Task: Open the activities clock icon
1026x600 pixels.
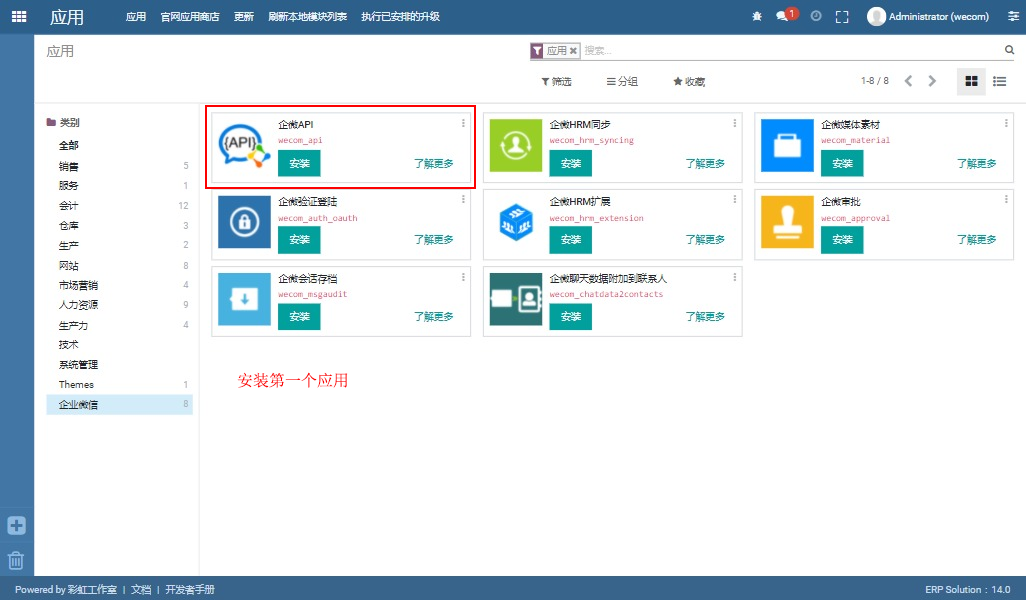Action: [x=816, y=16]
